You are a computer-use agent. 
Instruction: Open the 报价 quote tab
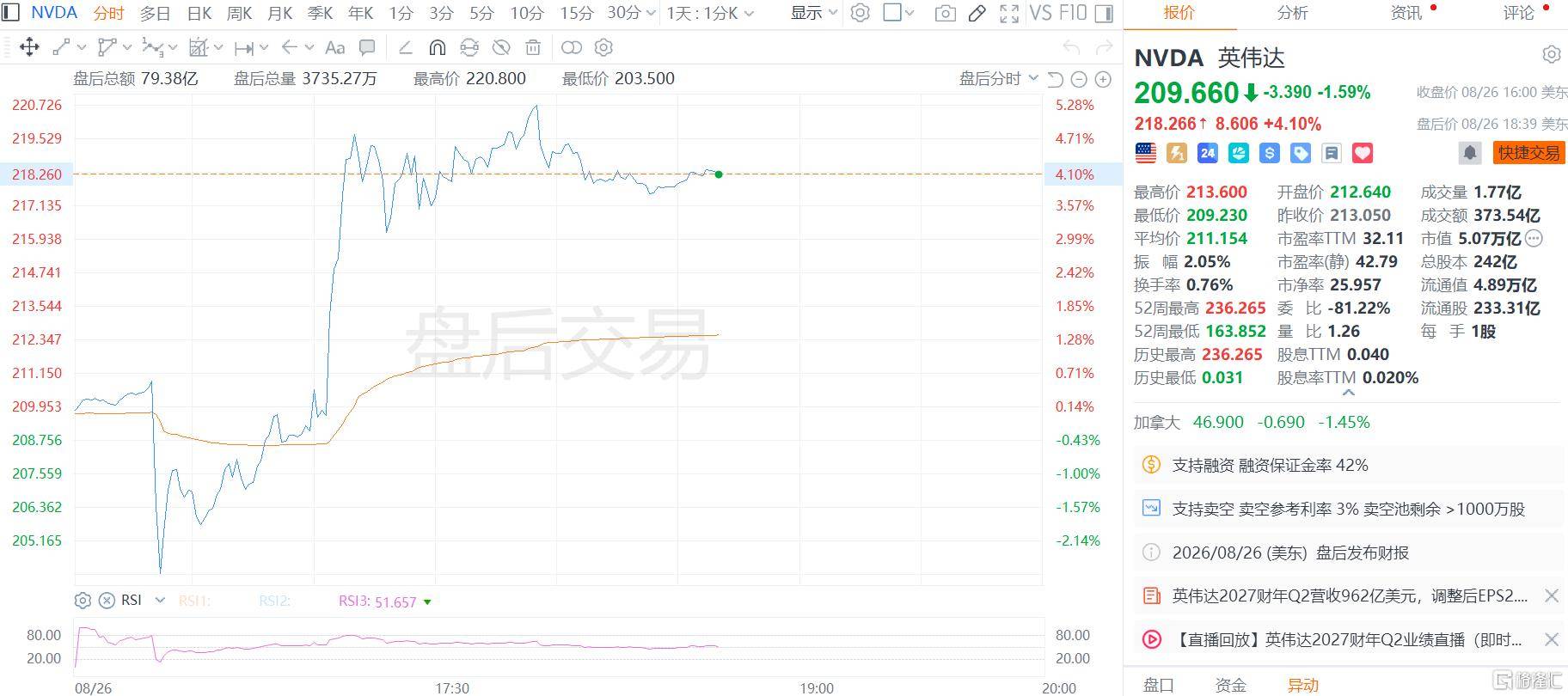(1179, 13)
